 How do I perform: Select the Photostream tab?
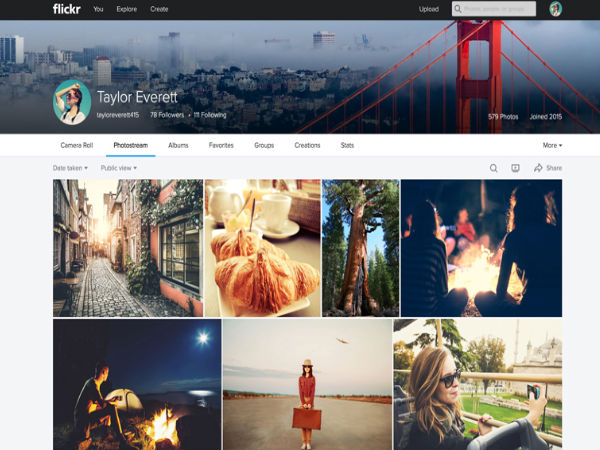click(x=130, y=145)
